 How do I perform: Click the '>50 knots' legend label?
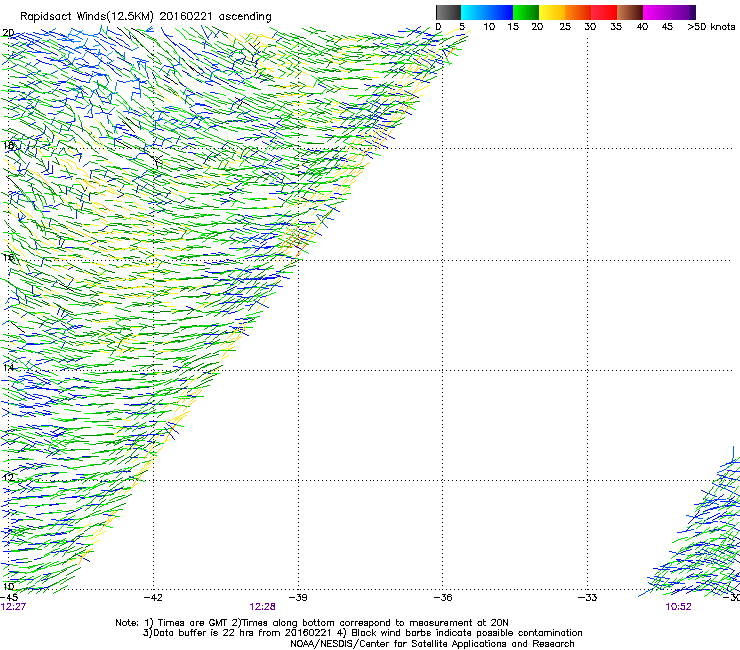[711, 27]
